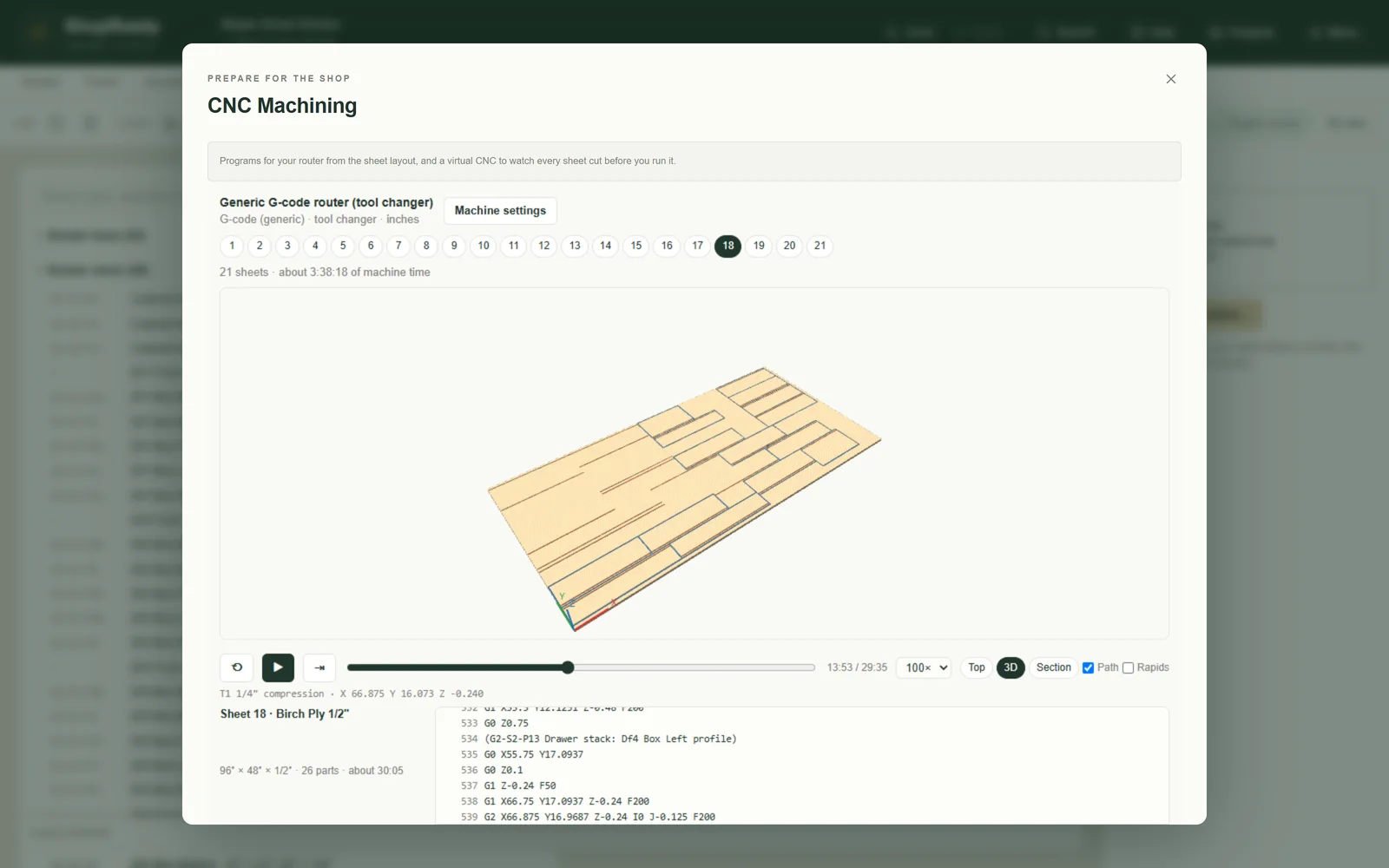
Task: Restart the simulation with the reset icon
Action: [x=237, y=667]
